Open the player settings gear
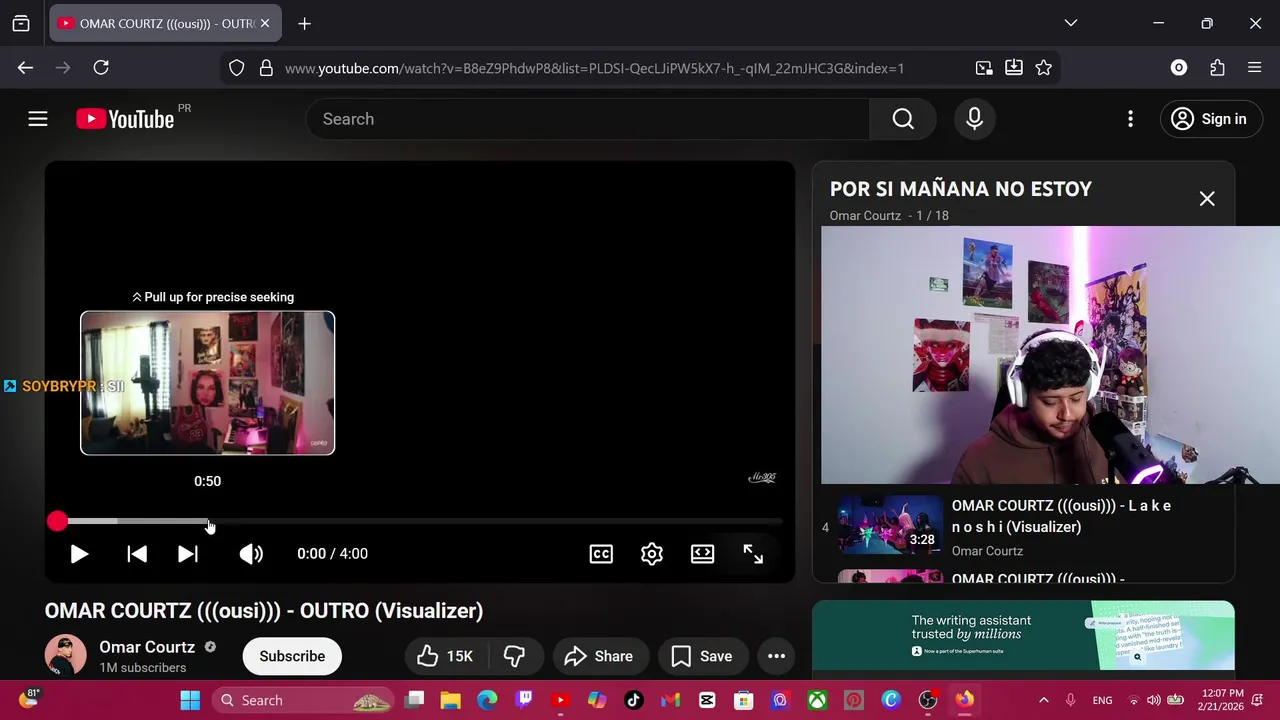 [652, 554]
